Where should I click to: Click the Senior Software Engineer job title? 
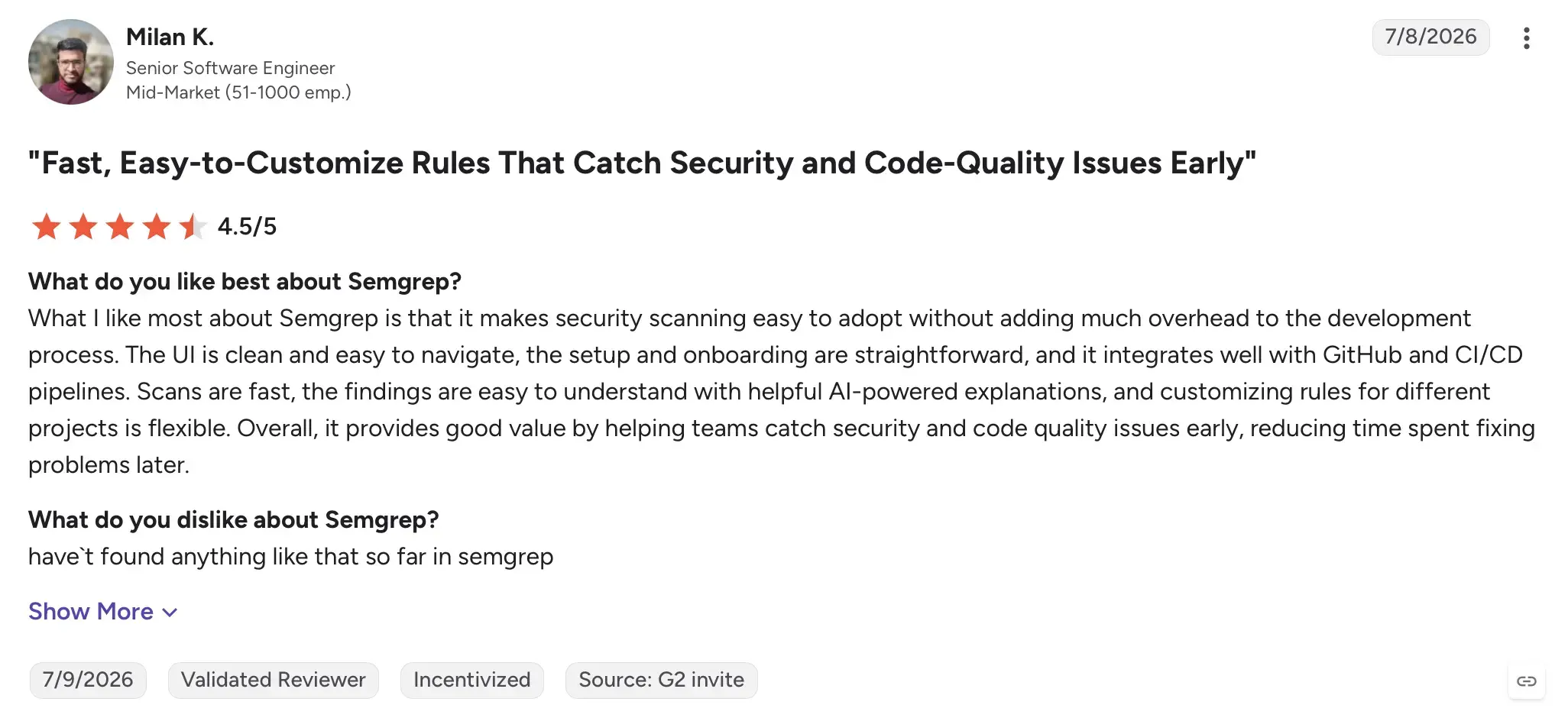coord(230,68)
